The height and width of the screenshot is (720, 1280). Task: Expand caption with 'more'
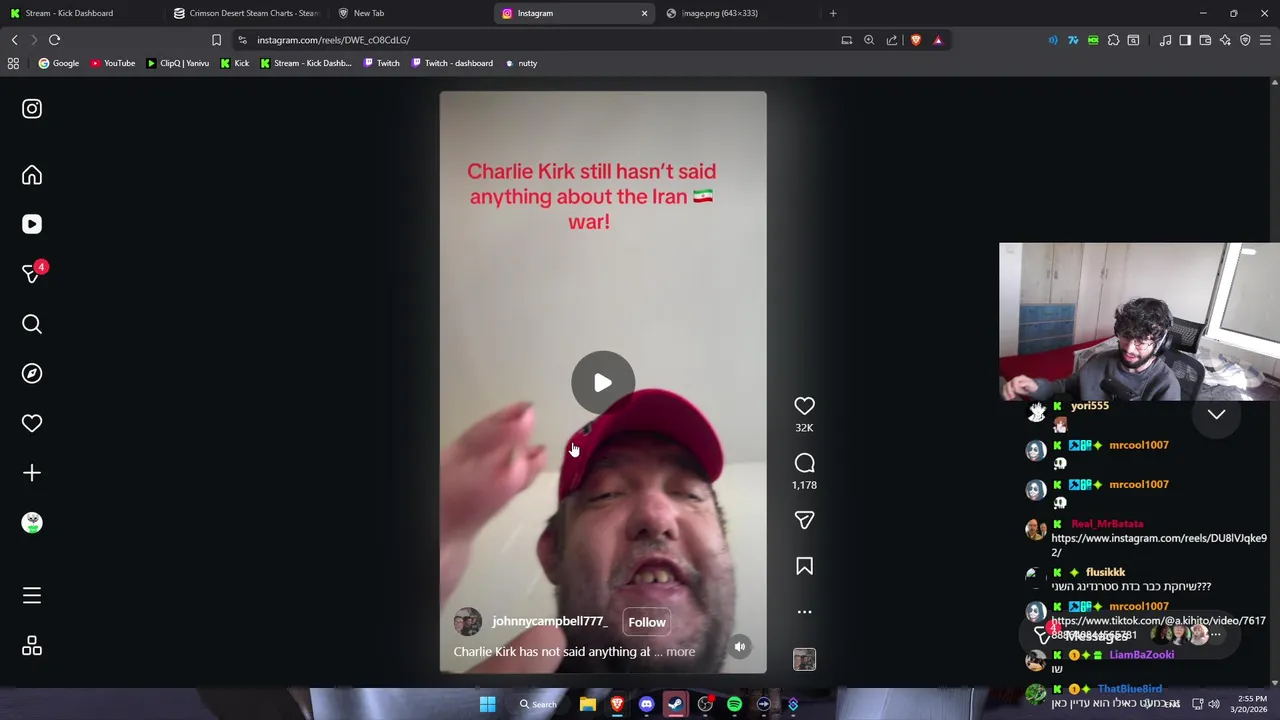(x=680, y=652)
